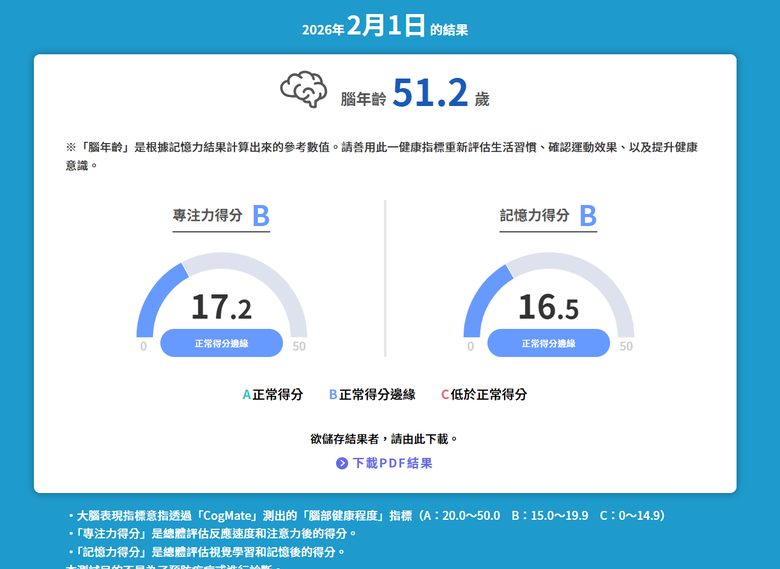The height and width of the screenshot is (569, 780).
Task: Click the 腦年齡 label
Action: coord(363,98)
